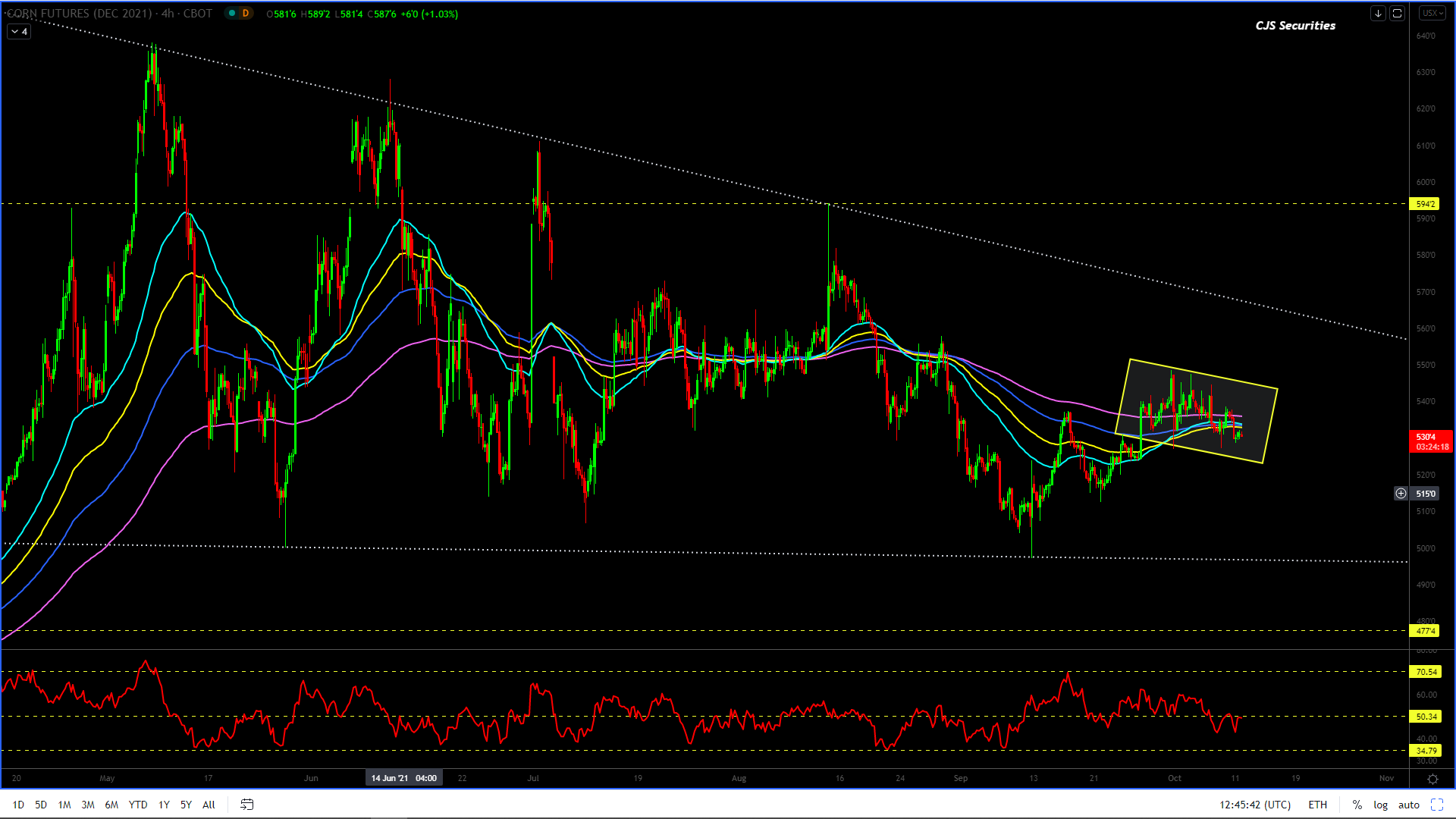Select the All date range button

point(209,805)
